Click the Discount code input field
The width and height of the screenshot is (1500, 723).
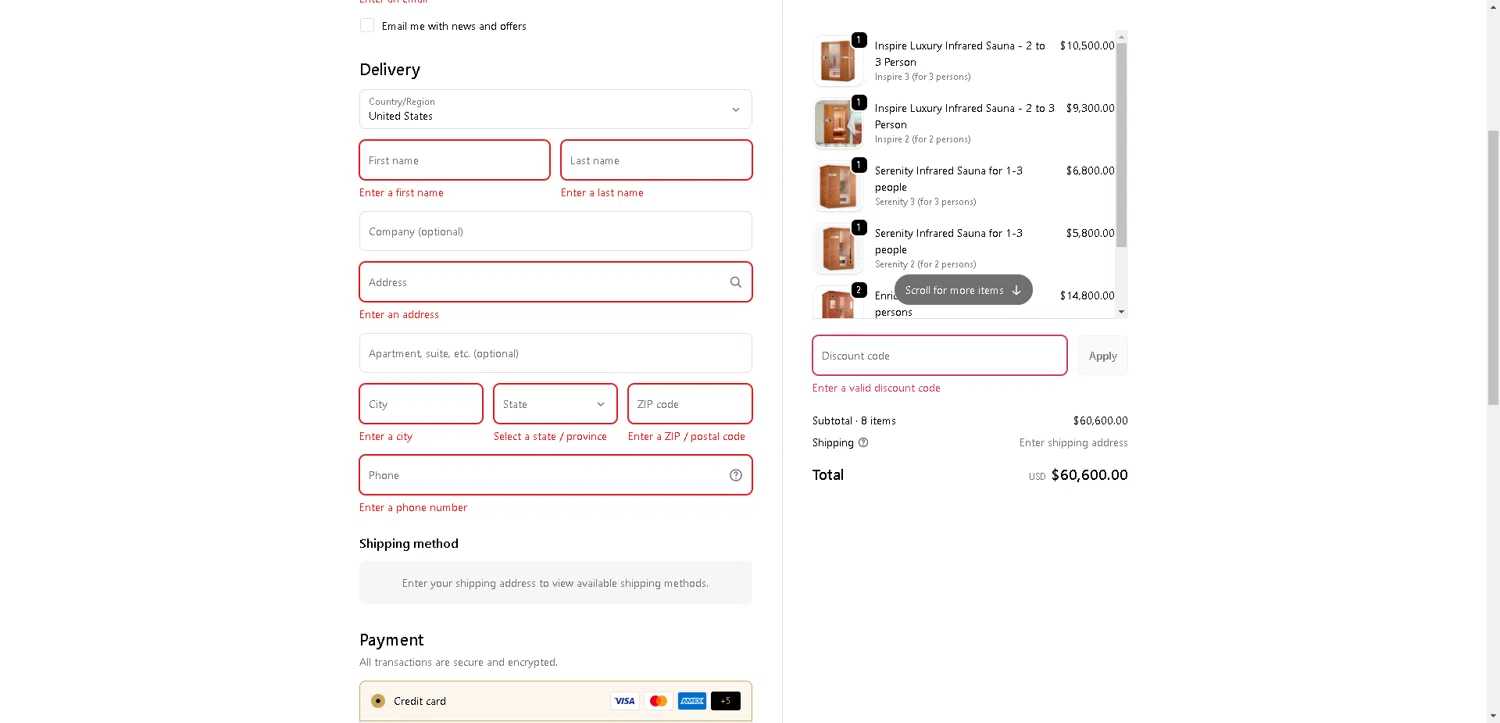point(940,355)
